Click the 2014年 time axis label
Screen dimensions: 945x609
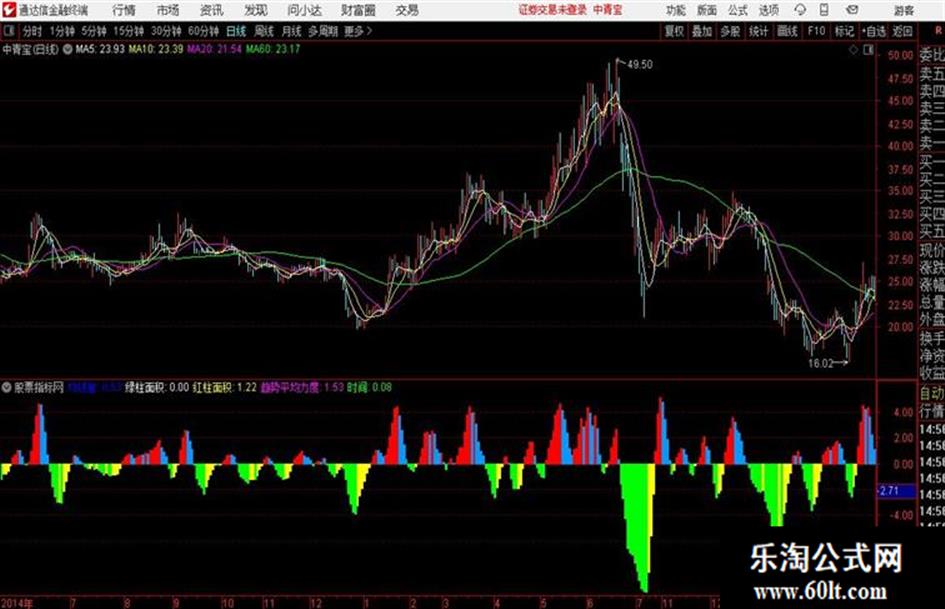17,603
